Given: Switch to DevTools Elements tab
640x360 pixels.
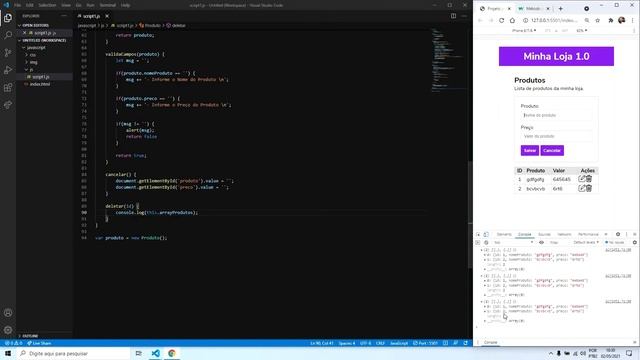Looking at the screenshot, I should click(x=504, y=234).
